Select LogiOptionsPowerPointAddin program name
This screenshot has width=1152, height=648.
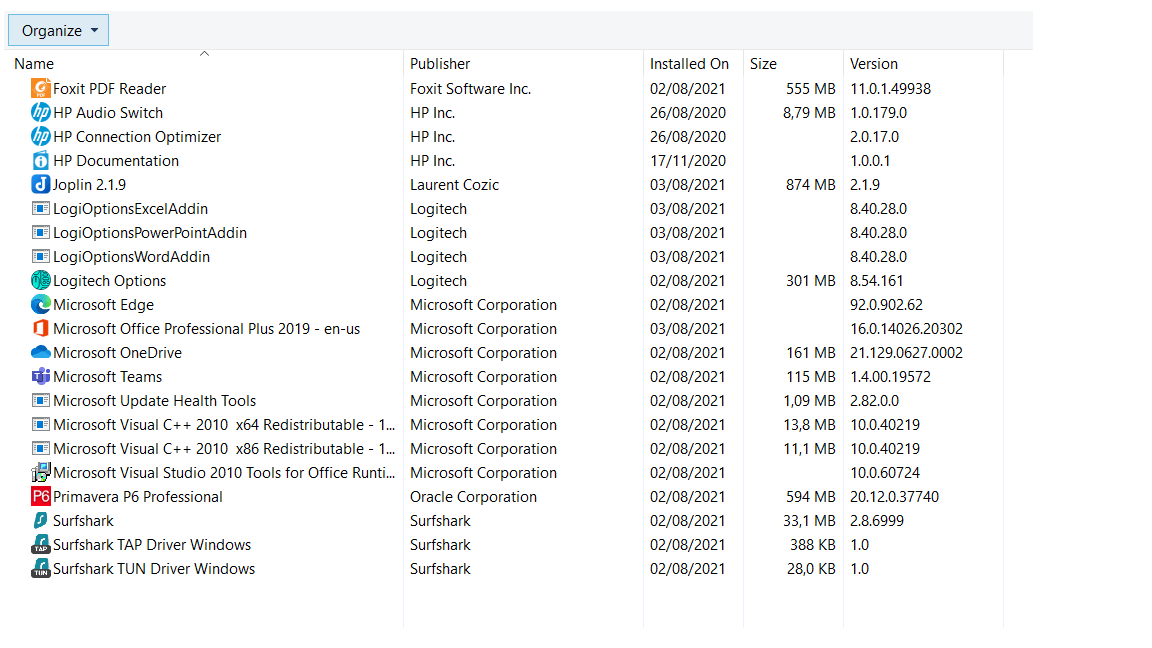click(150, 233)
